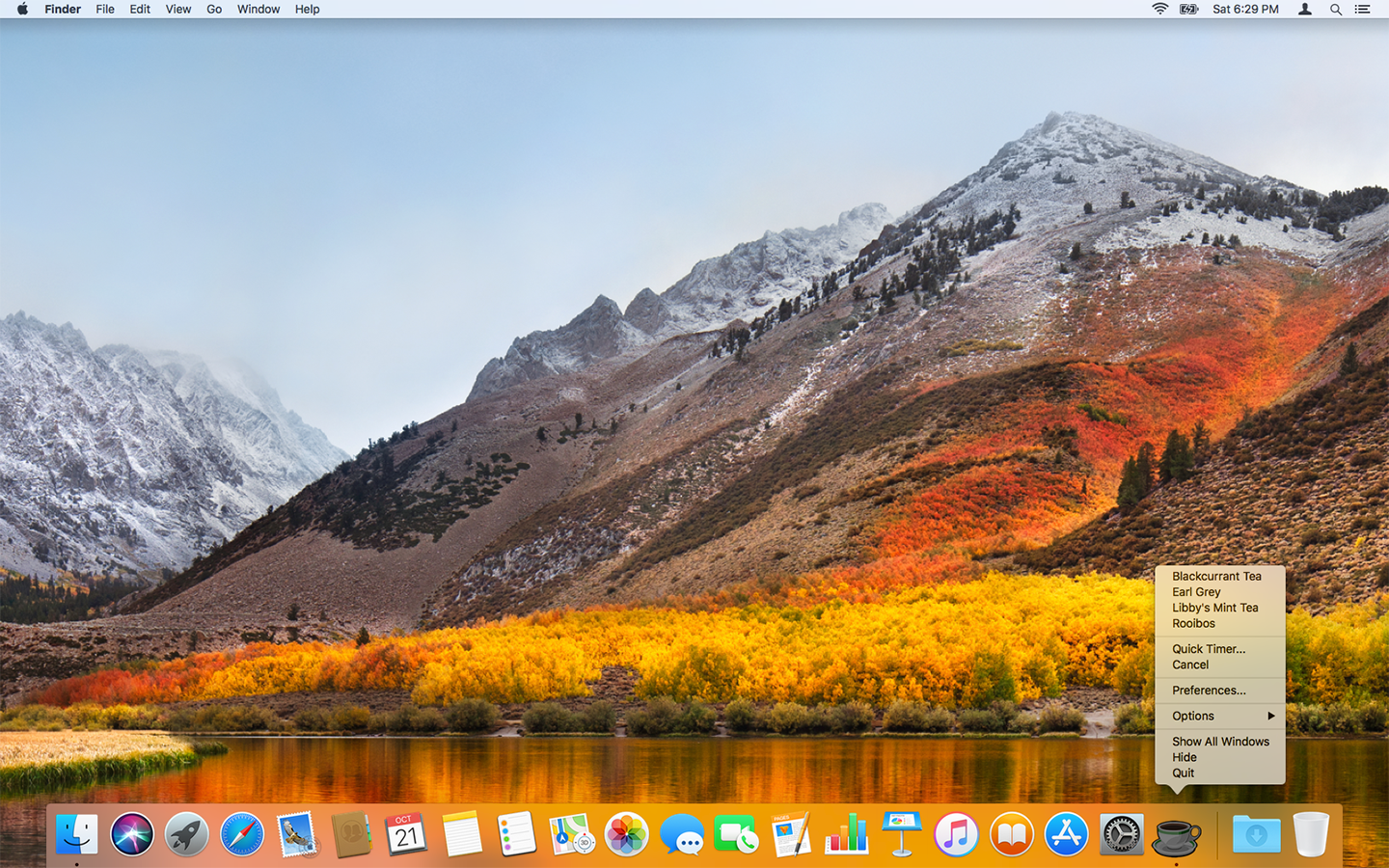The image size is (1389, 868).
Task: Open Mail stamp icon in Dock
Action: (296, 834)
